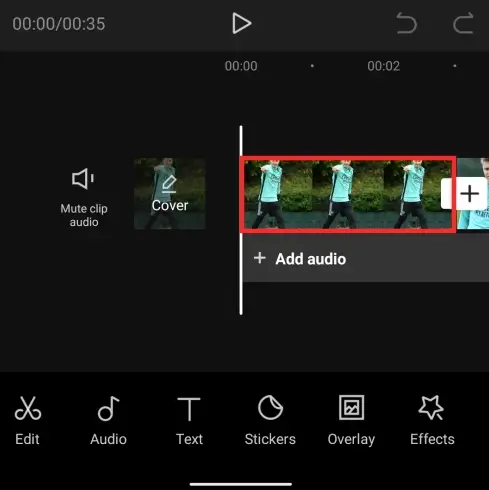Open the Text tool

point(189,421)
